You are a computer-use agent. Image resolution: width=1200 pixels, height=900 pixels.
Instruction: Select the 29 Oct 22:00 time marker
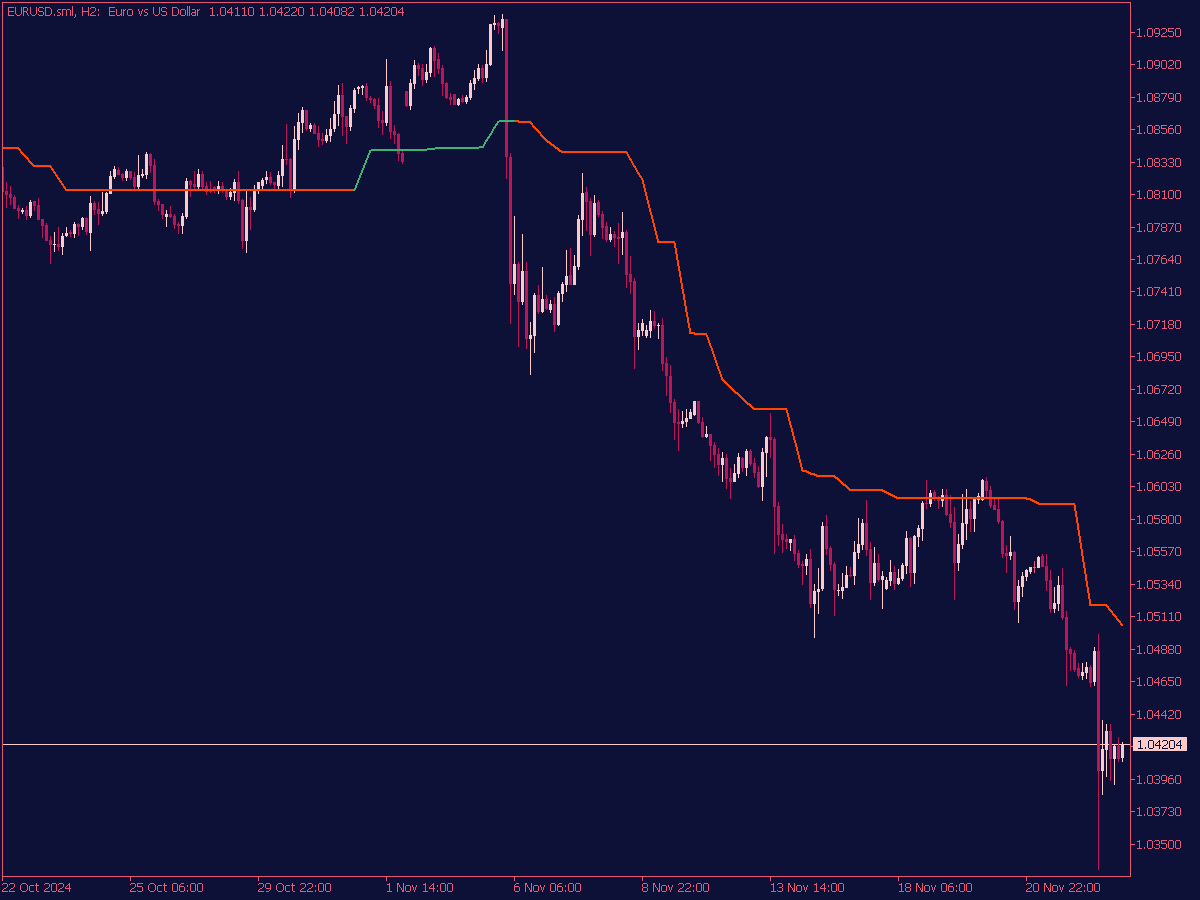click(x=294, y=887)
